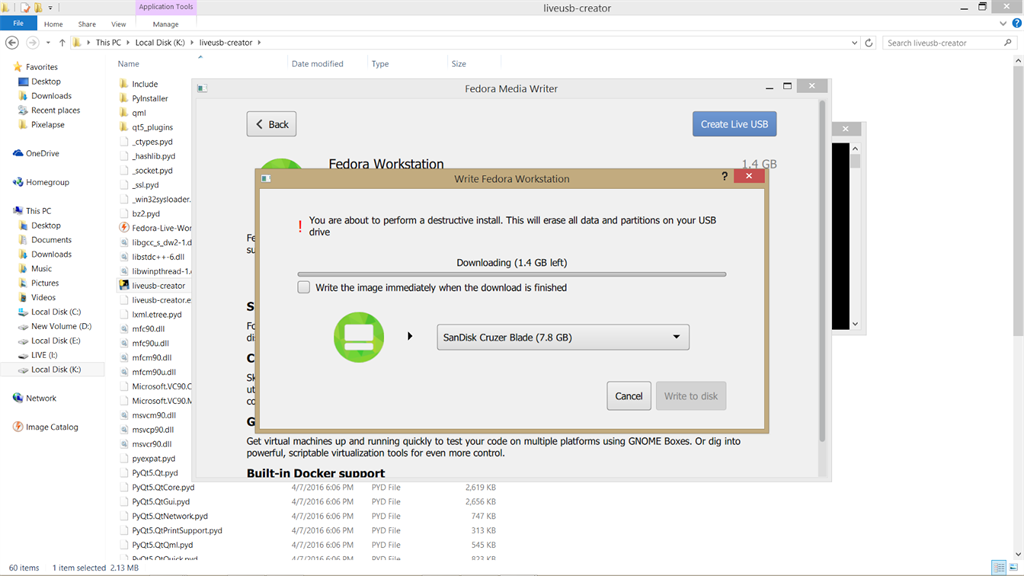Select Application Tools contextual tab
The image size is (1024, 576).
(166, 7)
